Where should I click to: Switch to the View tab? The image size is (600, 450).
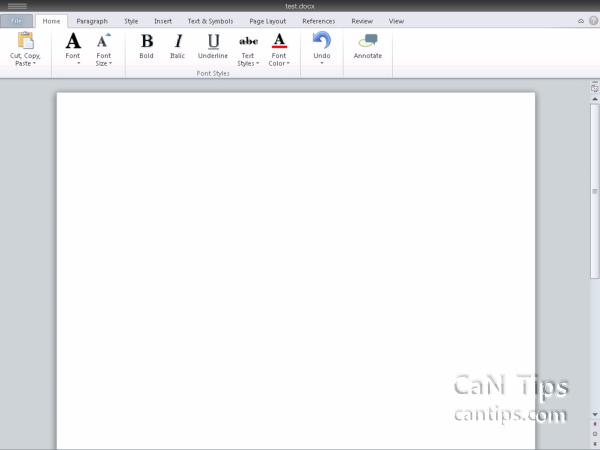tap(396, 21)
